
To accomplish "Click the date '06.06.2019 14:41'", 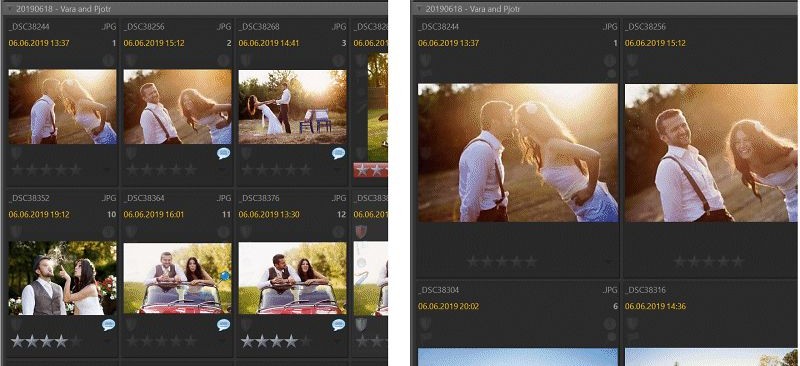I will pyautogui.click(x=268, y=43).
